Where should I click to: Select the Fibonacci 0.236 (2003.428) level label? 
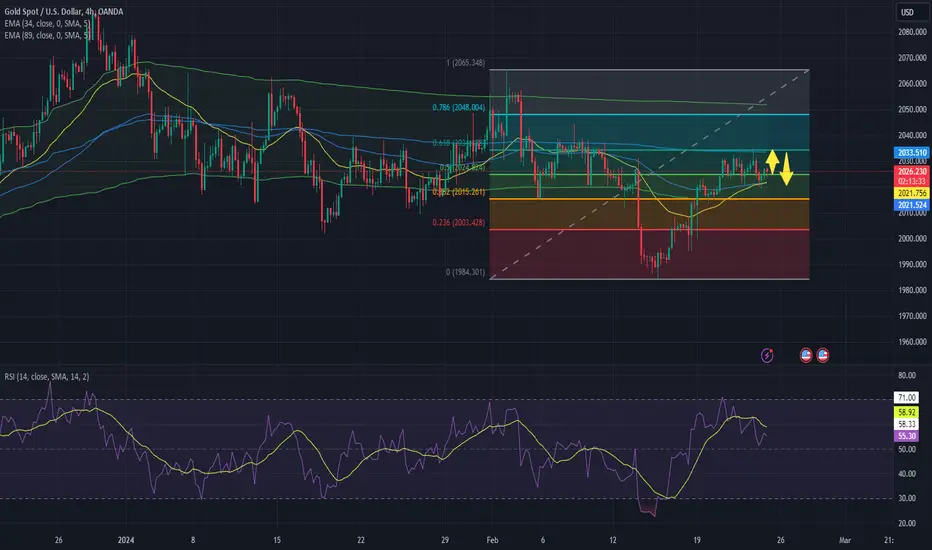click(458, 222)
